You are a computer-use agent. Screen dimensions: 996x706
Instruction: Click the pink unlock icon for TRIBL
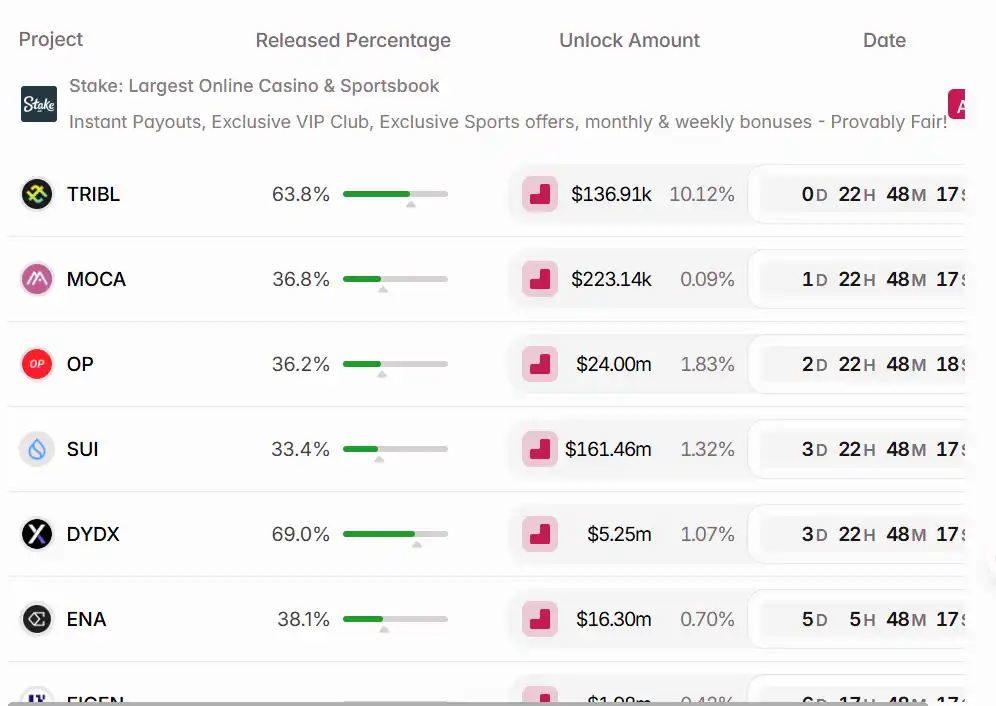click(x=540, y=194)
